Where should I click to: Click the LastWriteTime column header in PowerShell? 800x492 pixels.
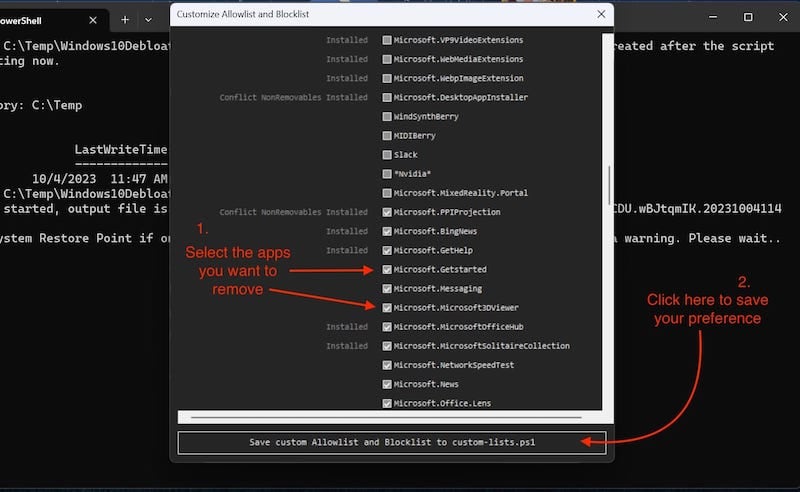coord(121,150)
